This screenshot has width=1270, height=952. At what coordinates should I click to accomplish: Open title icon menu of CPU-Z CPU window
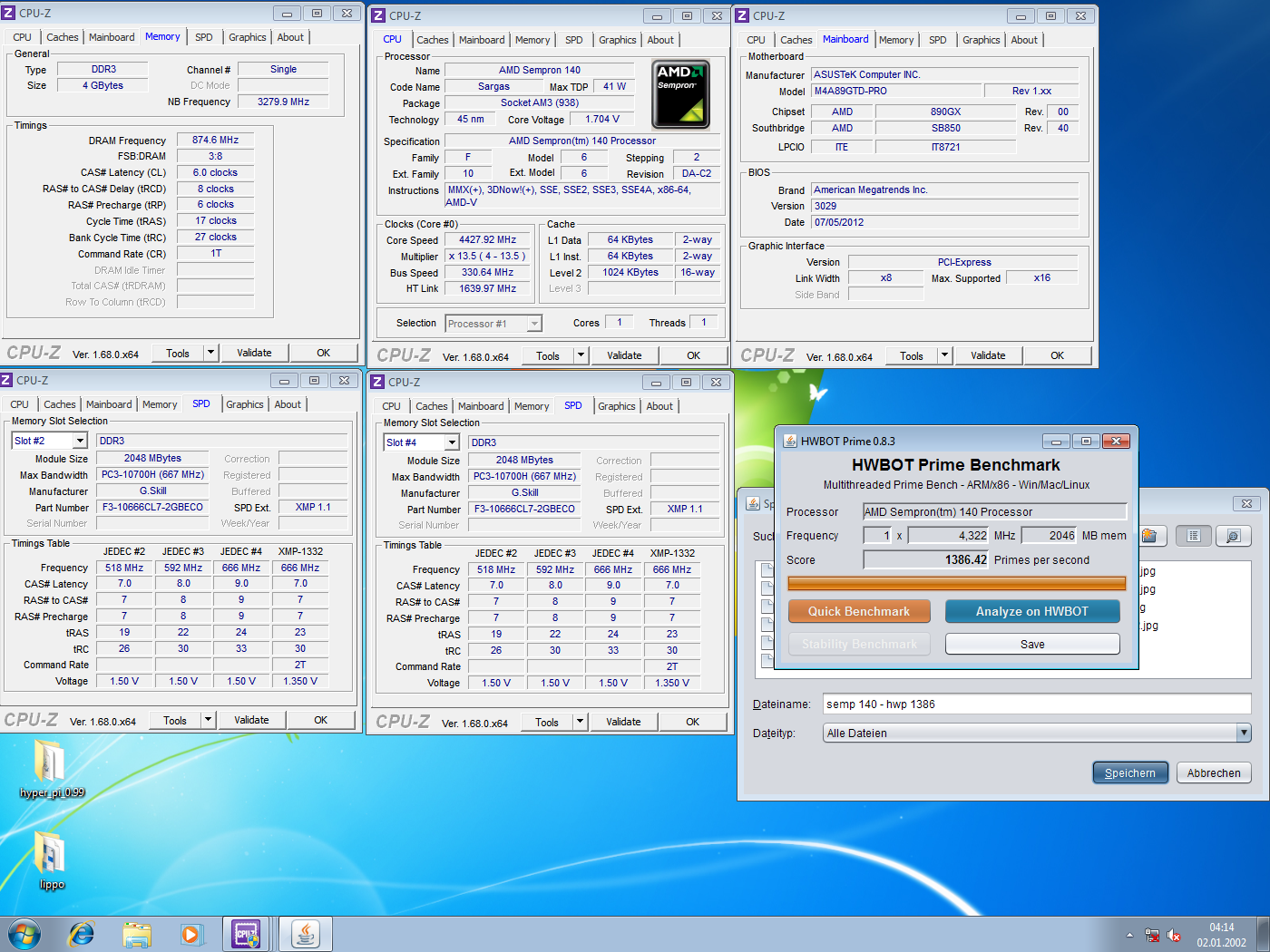379,15
